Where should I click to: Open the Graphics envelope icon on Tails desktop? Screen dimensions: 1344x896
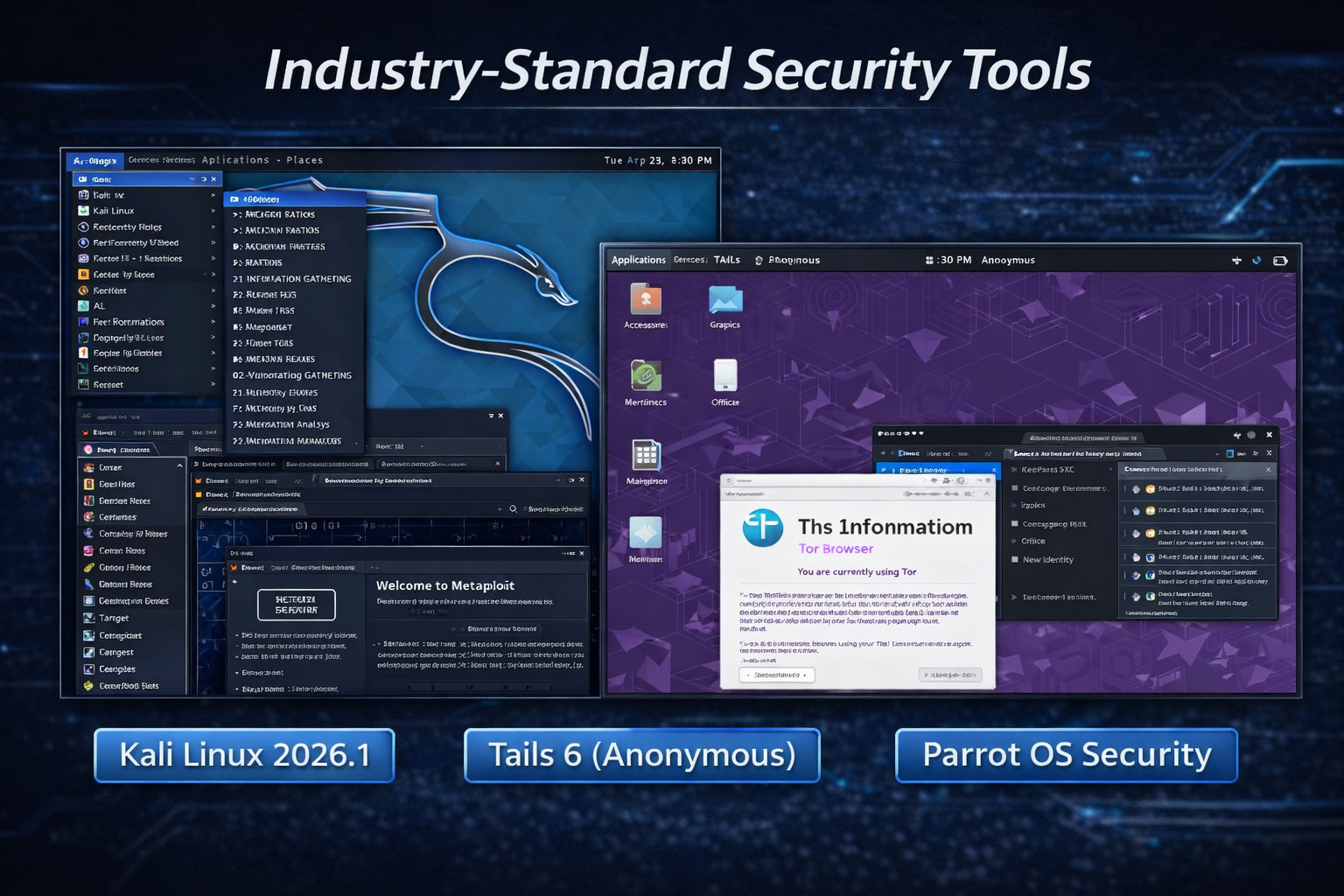[x=725, y=300]
